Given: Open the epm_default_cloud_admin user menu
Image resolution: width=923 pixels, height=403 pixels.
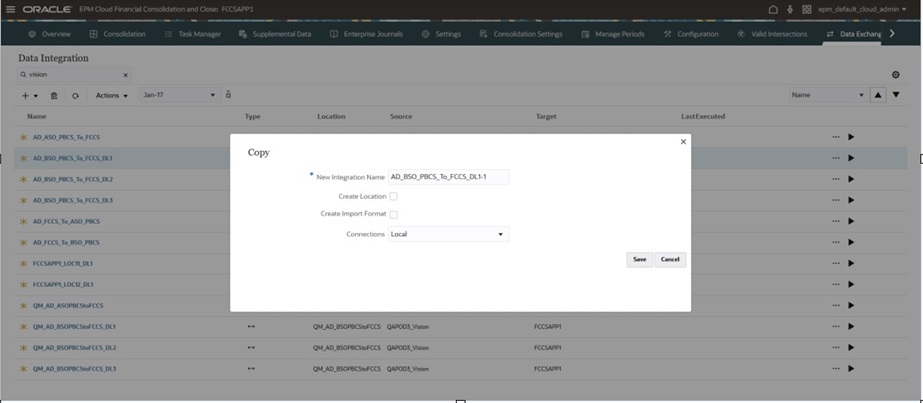Looking at the screenshot, I should pyautogui.click(x=862, y=9).
